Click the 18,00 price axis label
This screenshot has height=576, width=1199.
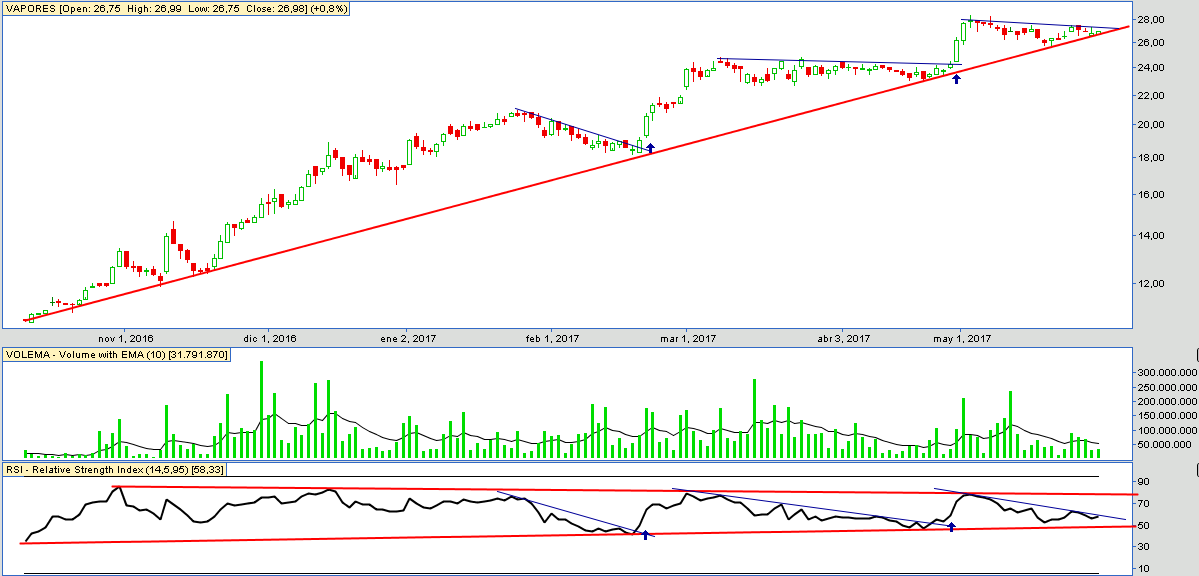[1152, 158]
